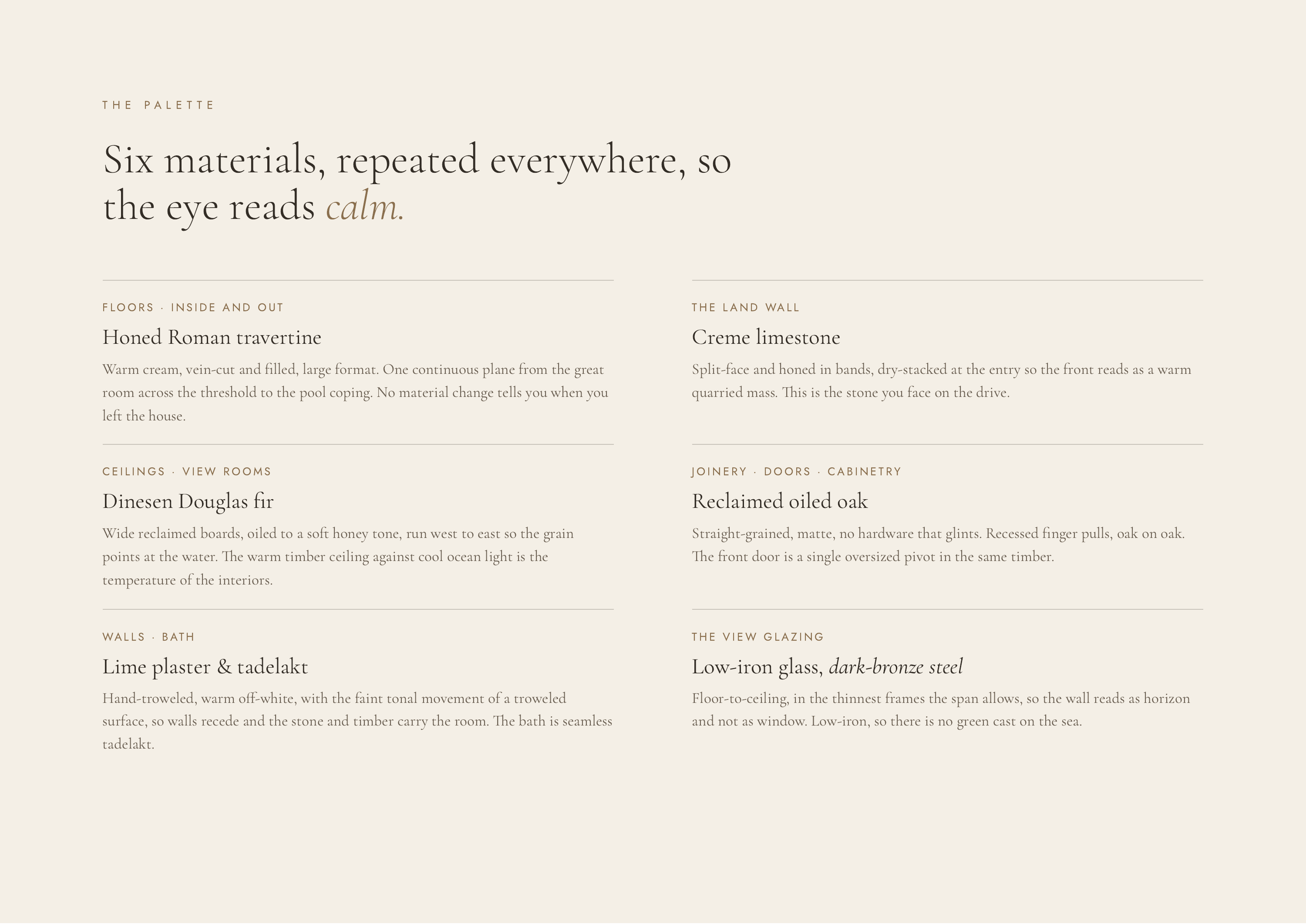
Task: Click 'CEILINGS · VIEW ROOMS' label
Action: click(x=187, y=472)
